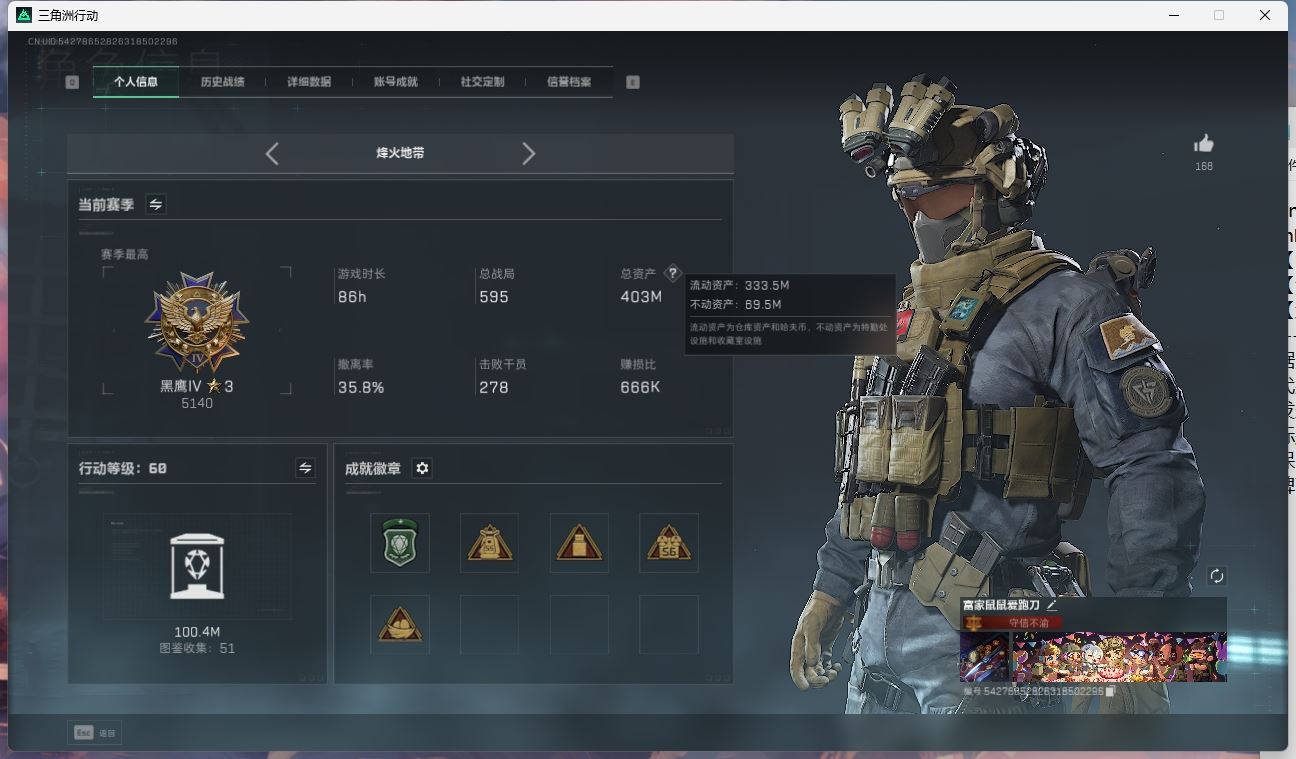
Task: Toggle the 行动等级 display swap button
Action: pyautogui.click(x=305, y=468)
